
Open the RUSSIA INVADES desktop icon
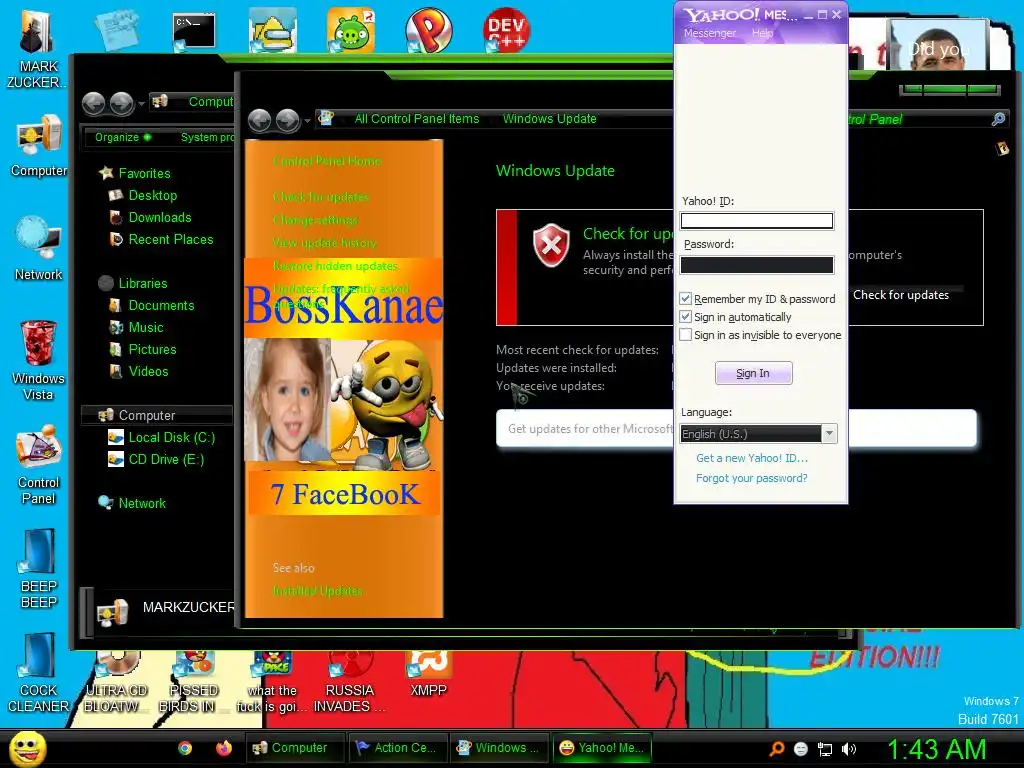[x=350, y=682]
